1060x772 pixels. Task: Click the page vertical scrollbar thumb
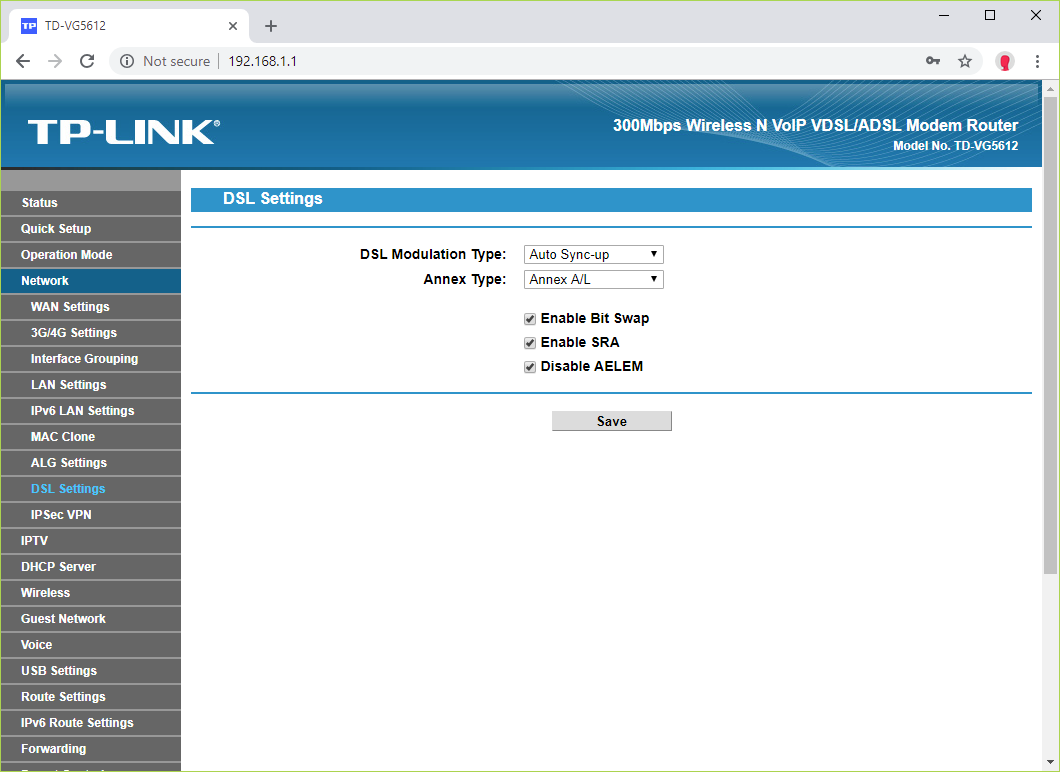coord(1050,335)
